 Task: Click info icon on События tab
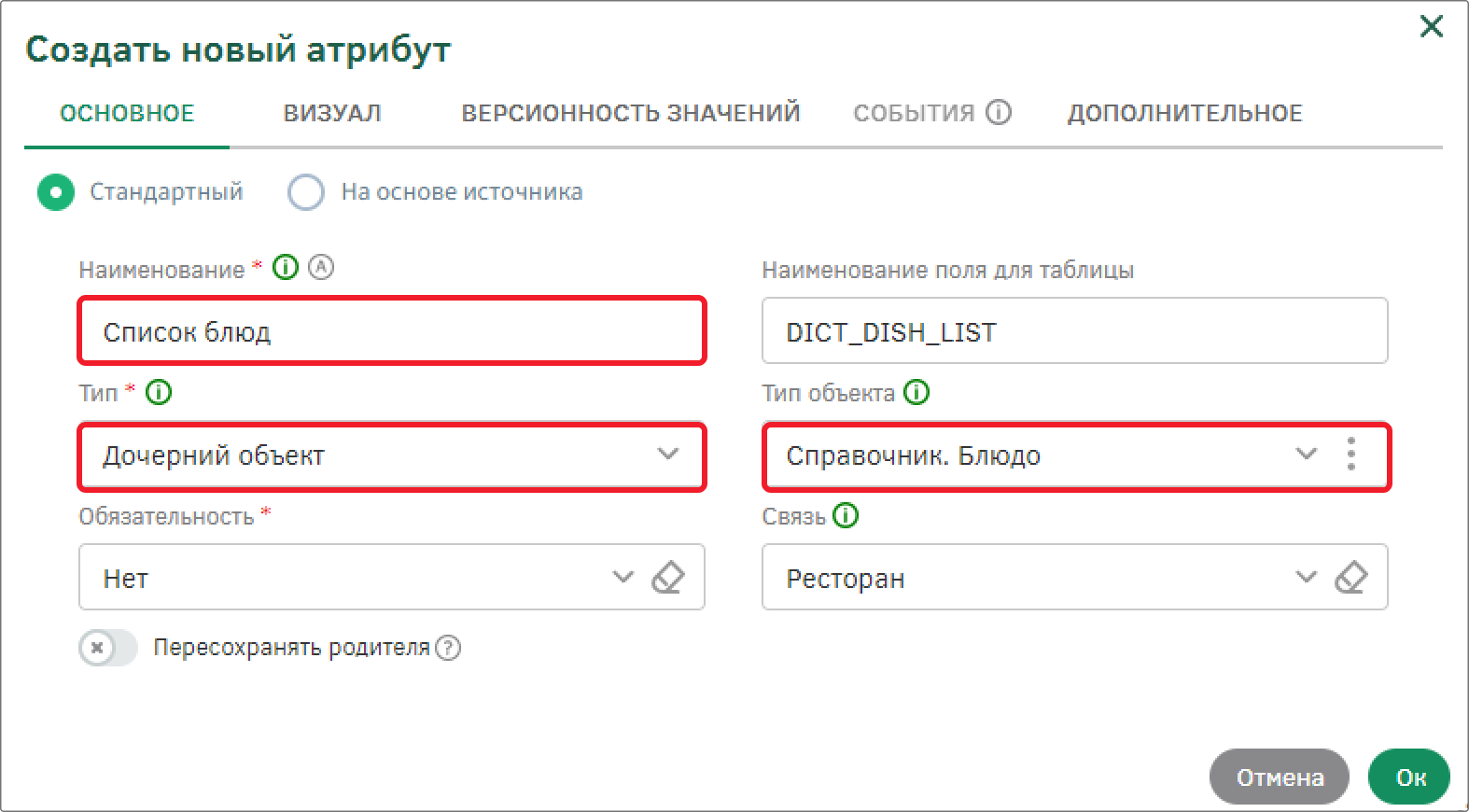click(999, 113)
